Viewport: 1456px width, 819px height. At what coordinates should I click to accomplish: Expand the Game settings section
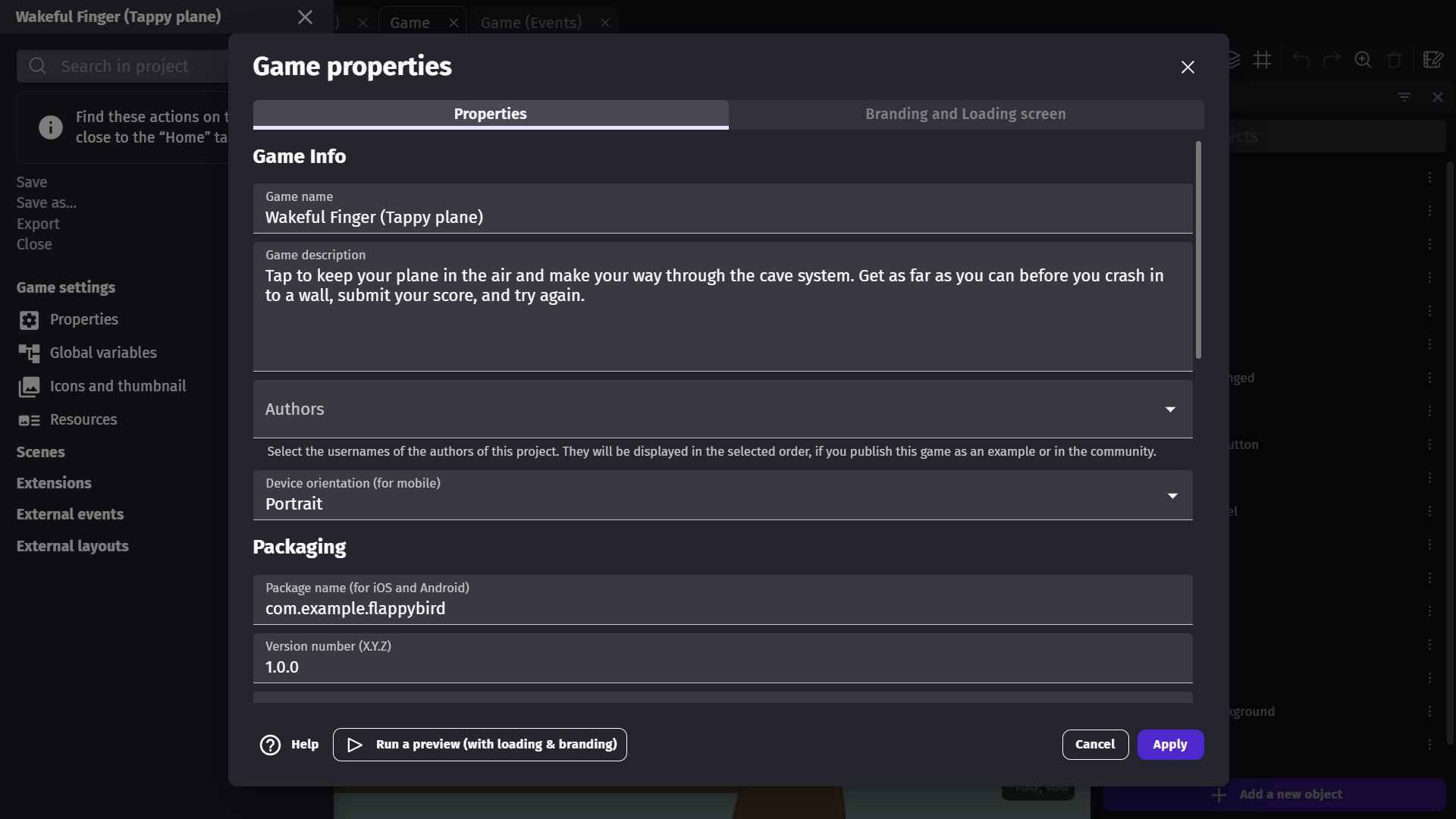pyautogui.click(x=65, y=287)
